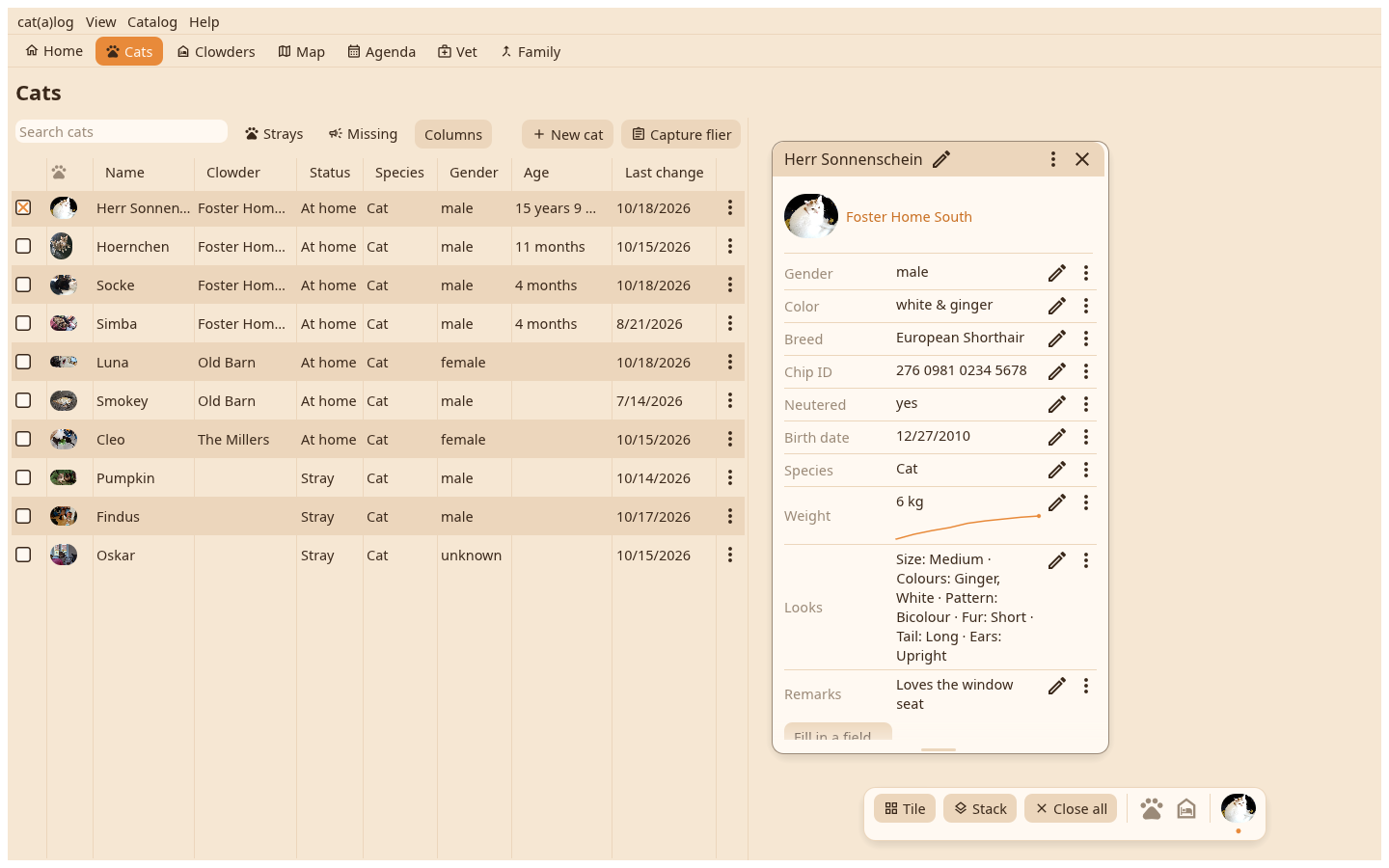The image size is (1389, 868).
Task: Select the Hoernchen row checkbox
Action: tap(24, 246)
